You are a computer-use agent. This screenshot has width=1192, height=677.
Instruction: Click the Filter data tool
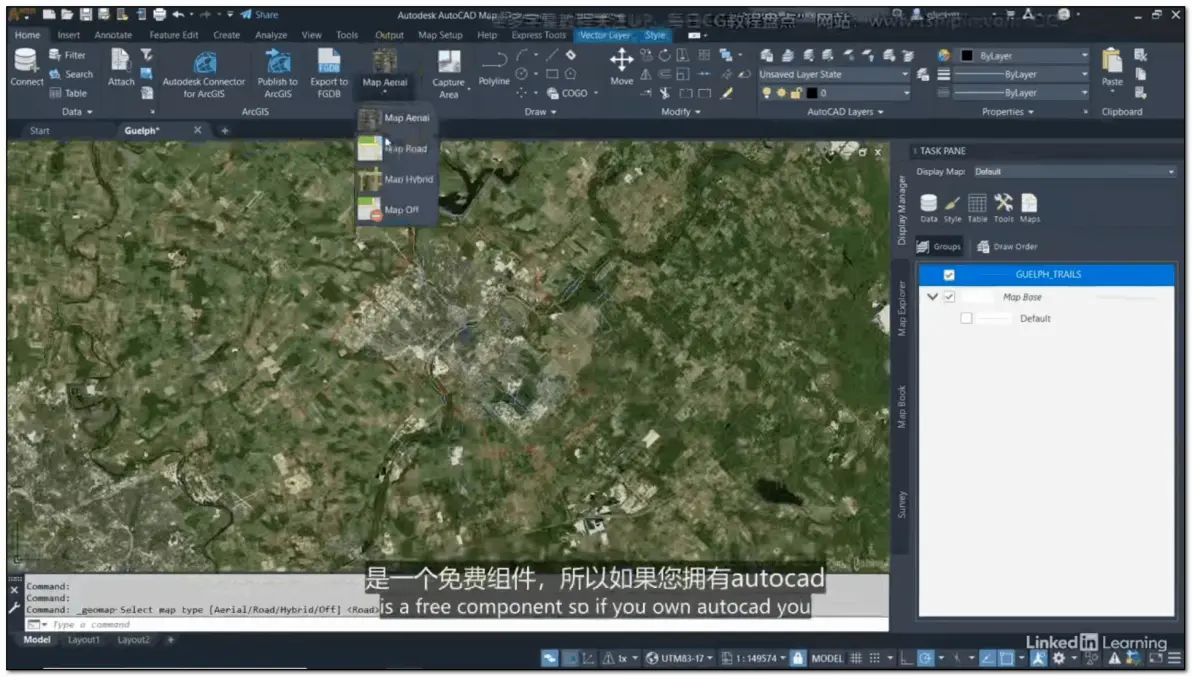click(x=68, y=55)
